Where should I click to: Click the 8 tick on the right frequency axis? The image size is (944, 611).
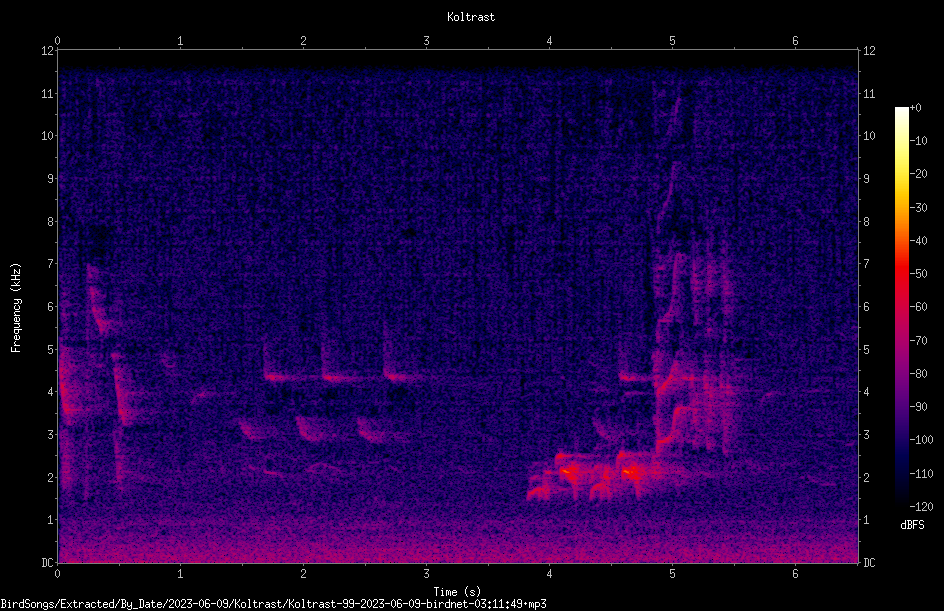866,222
